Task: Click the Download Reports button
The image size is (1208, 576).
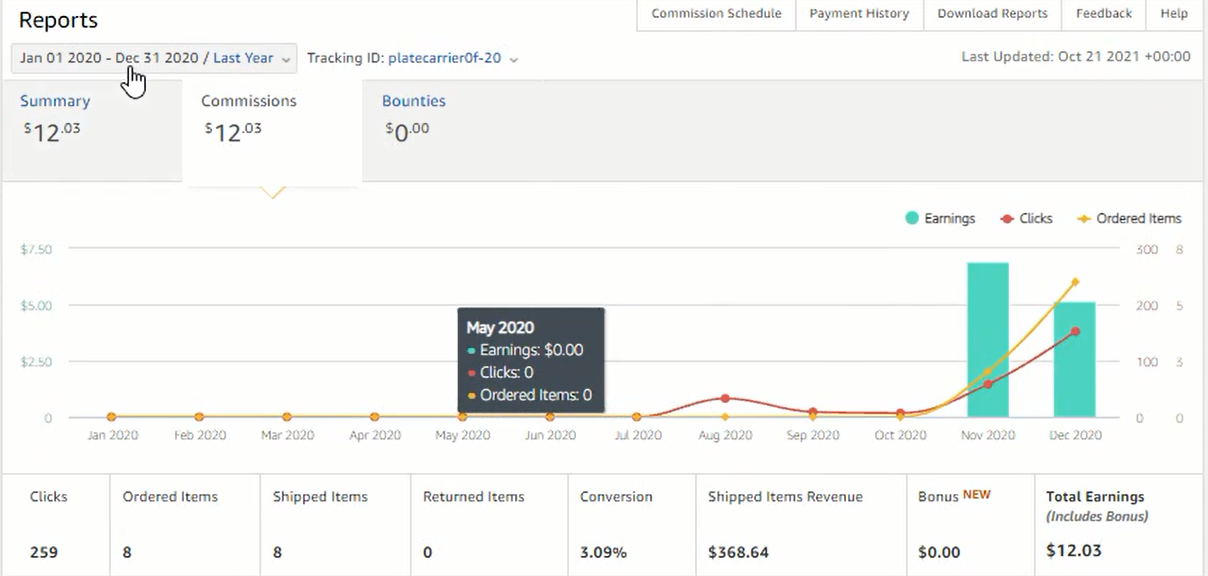Action: point(992,14)
